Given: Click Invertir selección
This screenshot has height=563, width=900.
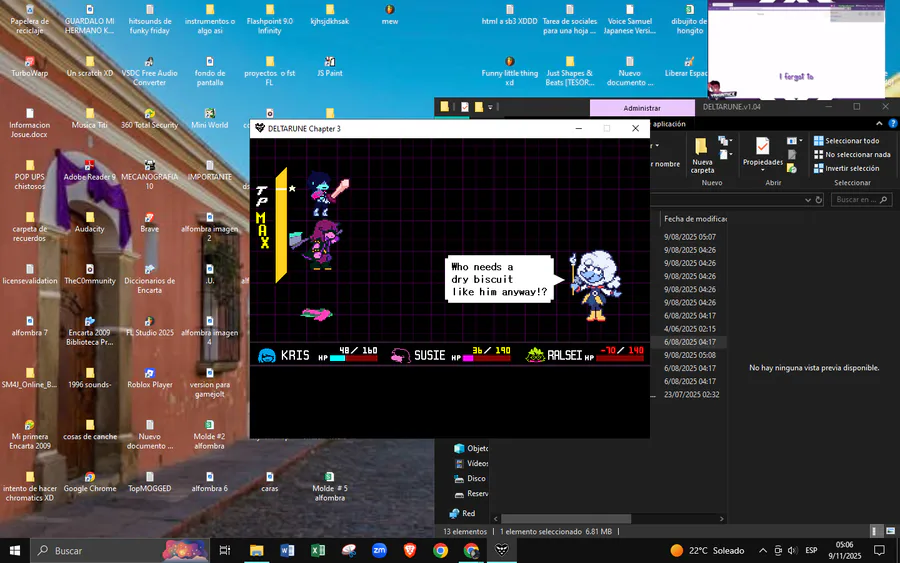Looking at the screenshot, I should click(x=847, y=168).
